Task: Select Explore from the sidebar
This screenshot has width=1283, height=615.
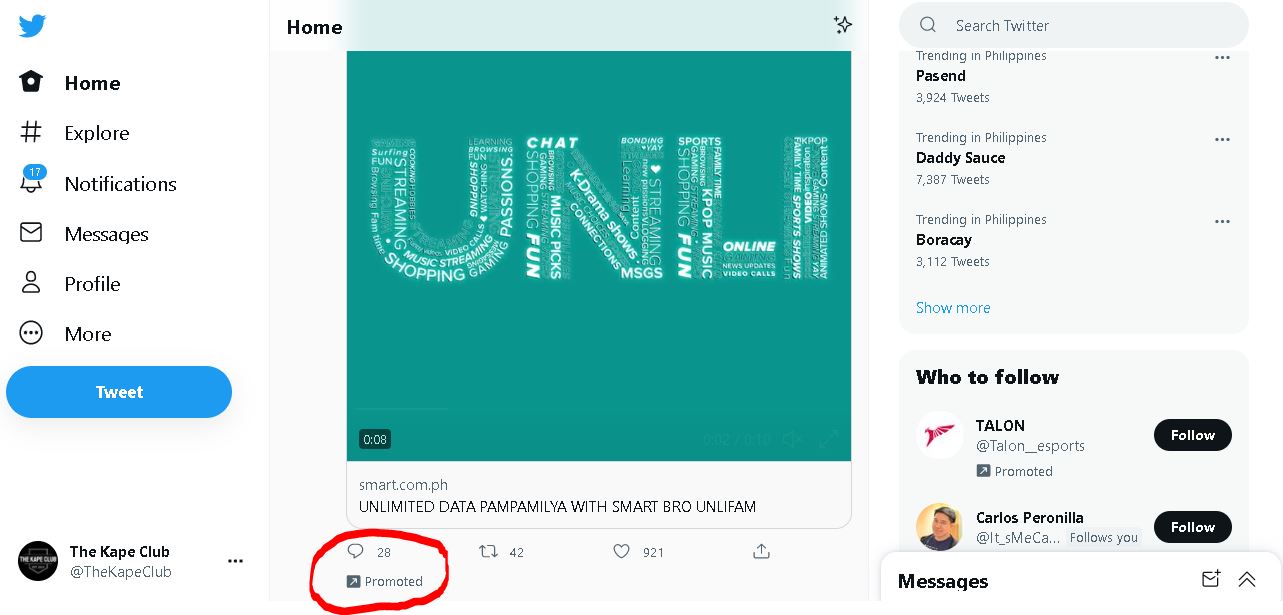Action: (96, 133)
